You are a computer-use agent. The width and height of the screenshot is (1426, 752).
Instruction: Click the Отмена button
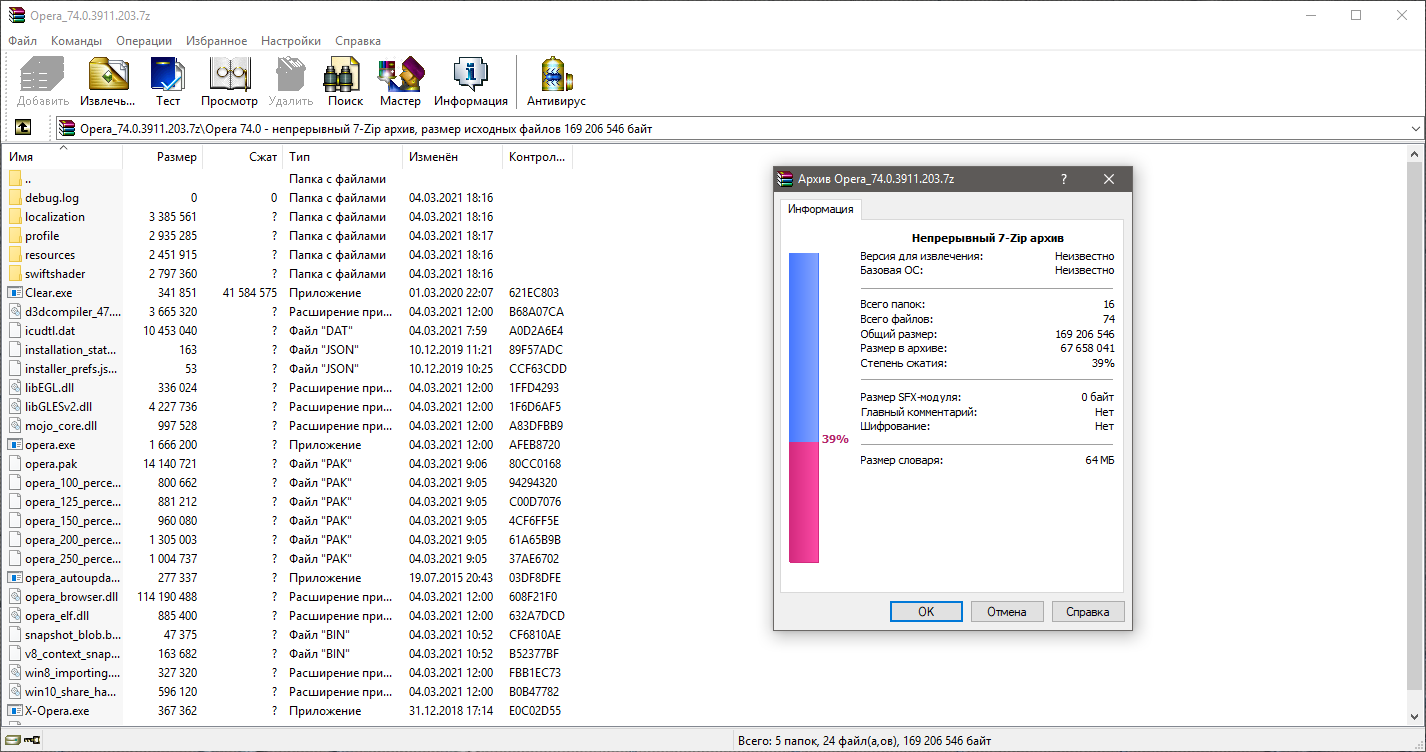1007,611
